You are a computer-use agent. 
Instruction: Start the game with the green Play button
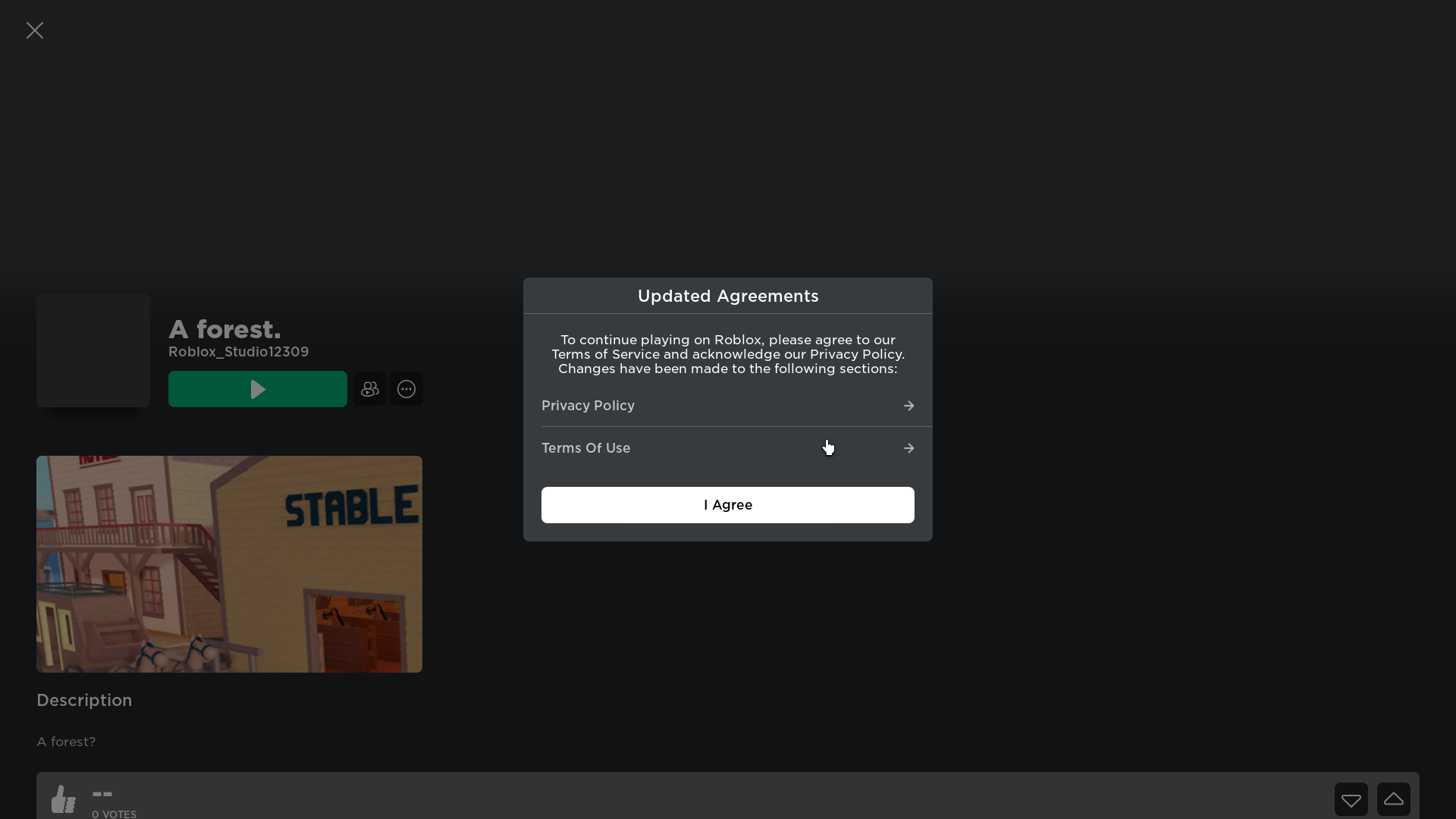tap(258, 389)
